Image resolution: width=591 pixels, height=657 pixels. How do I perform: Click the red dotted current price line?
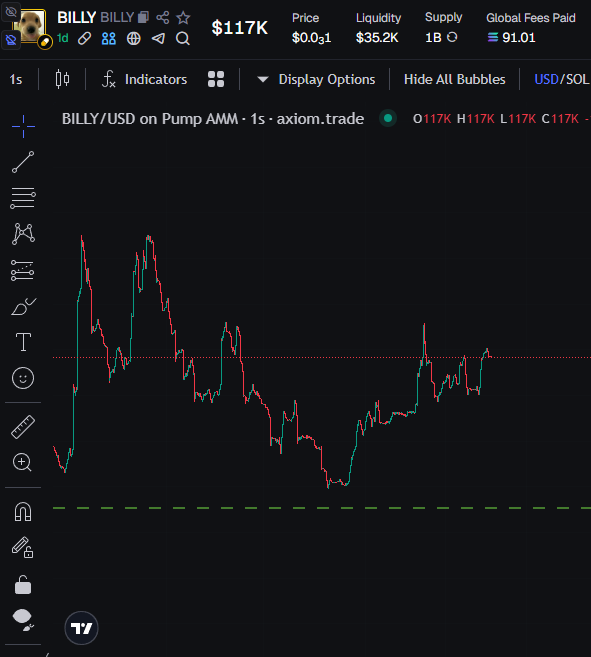[321, 357]
